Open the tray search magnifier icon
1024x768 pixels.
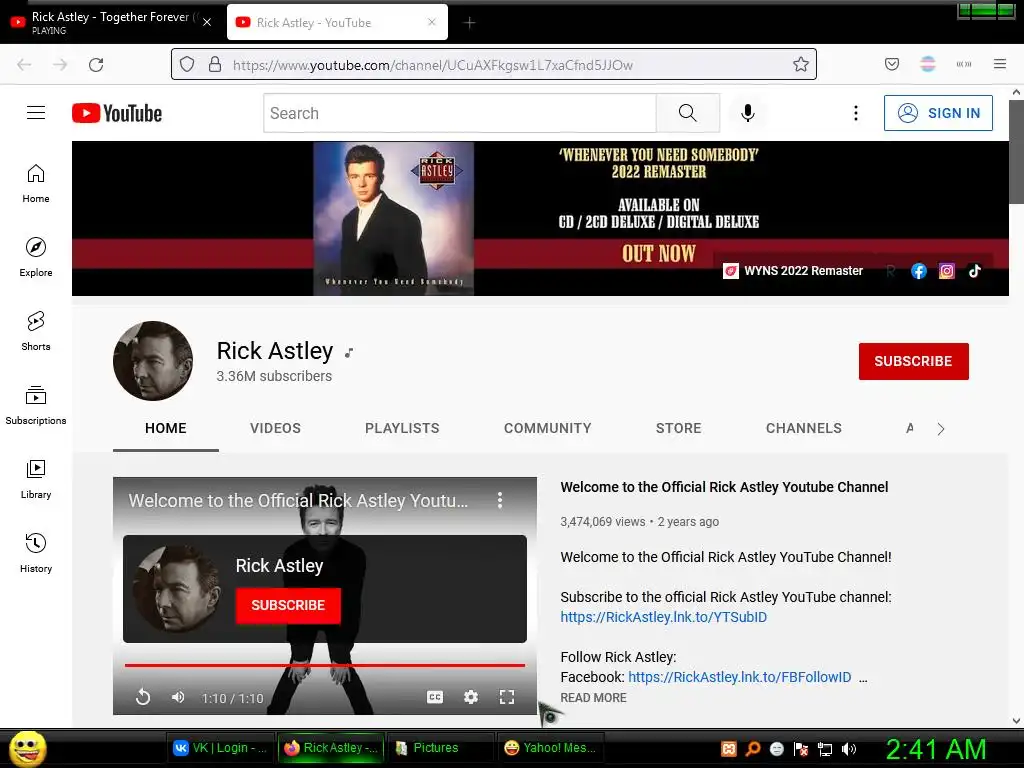click(752, 748)
